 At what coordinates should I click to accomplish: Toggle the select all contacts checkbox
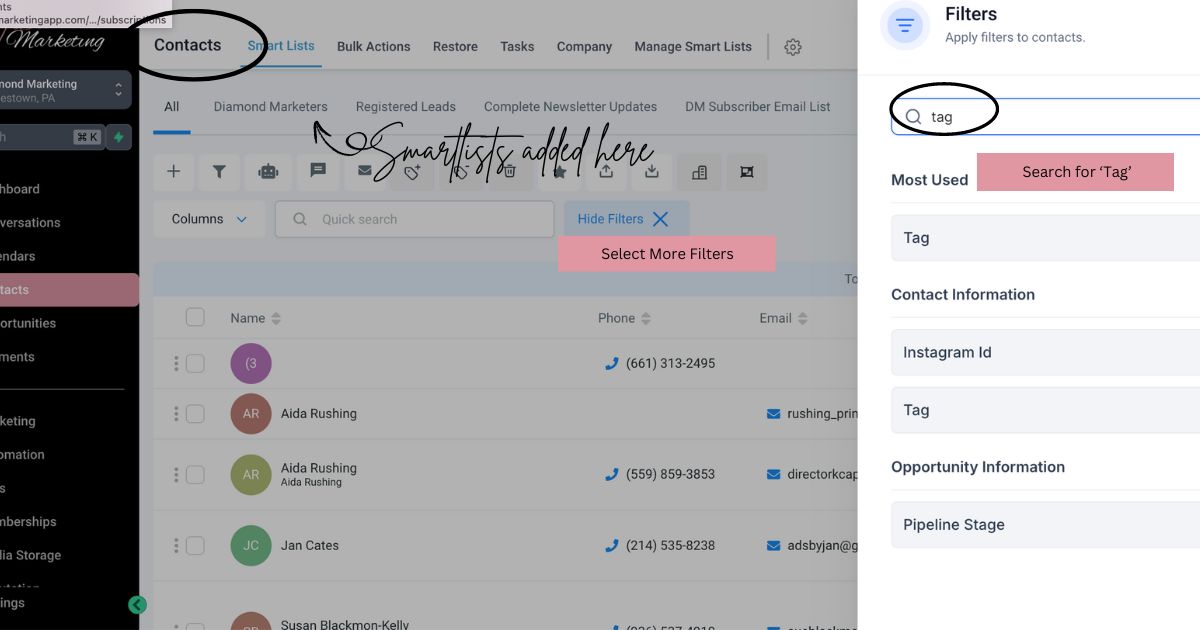(x=195, y=317)
